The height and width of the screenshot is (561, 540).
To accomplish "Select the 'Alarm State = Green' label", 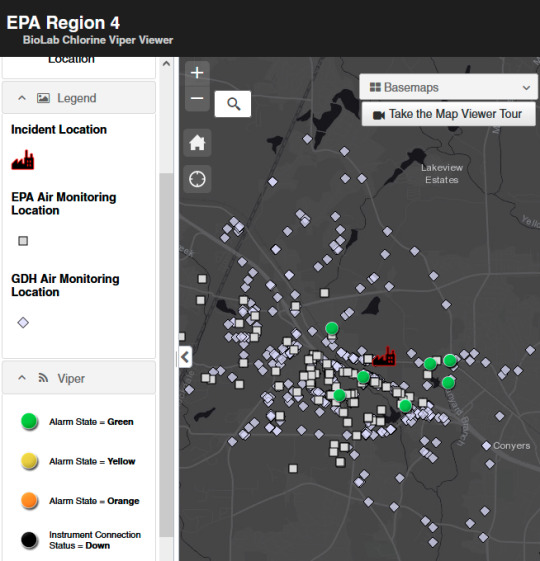I will tap(91, 422).
